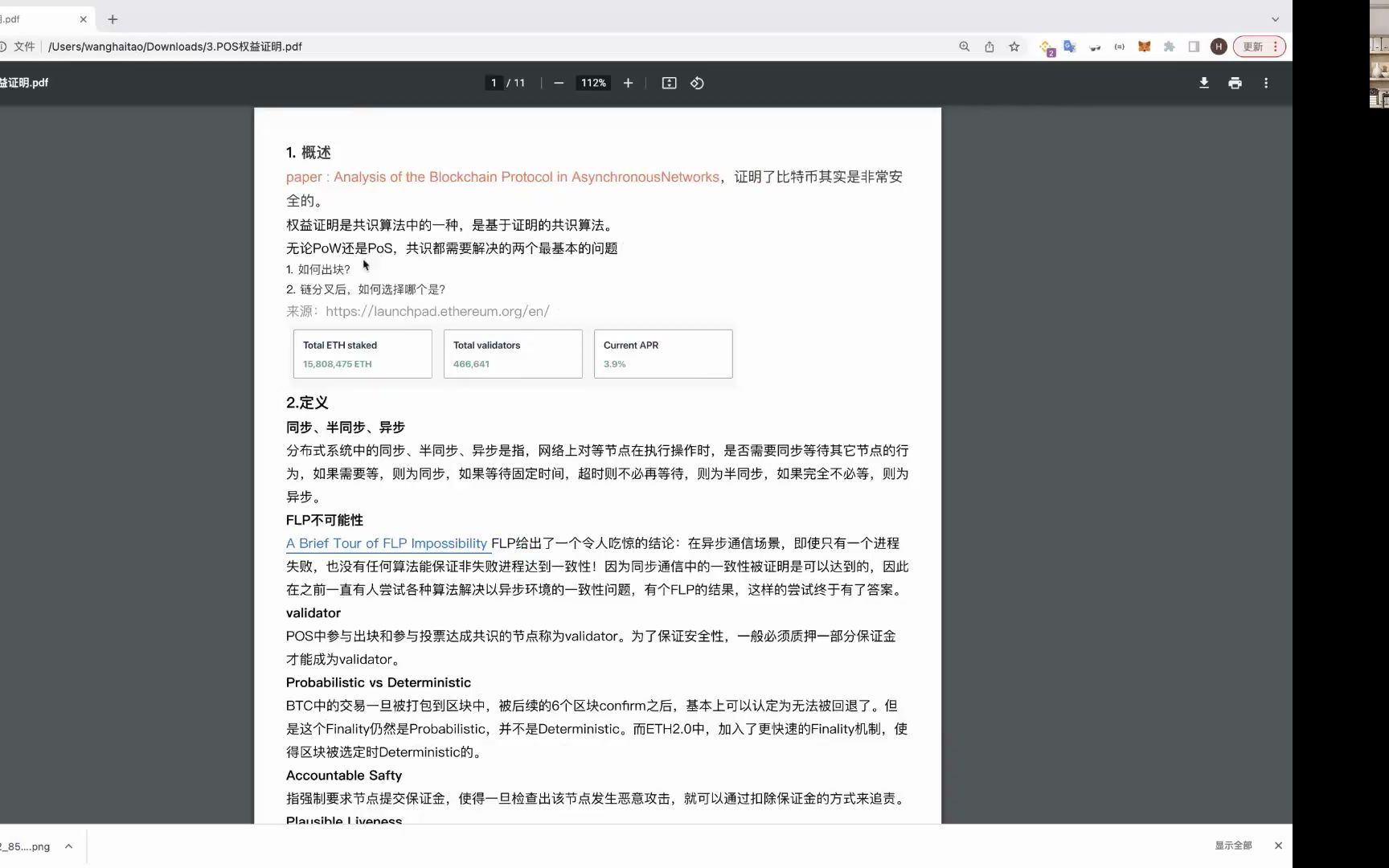
Task: Open the Extensions puzzle-piece menu
Action: point(1170,47)
